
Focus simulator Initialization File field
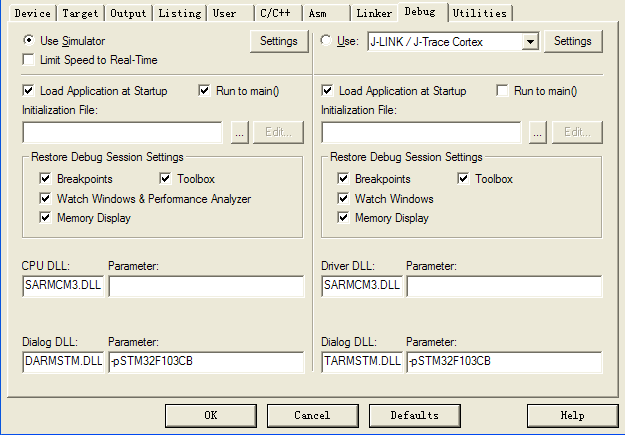122,132
